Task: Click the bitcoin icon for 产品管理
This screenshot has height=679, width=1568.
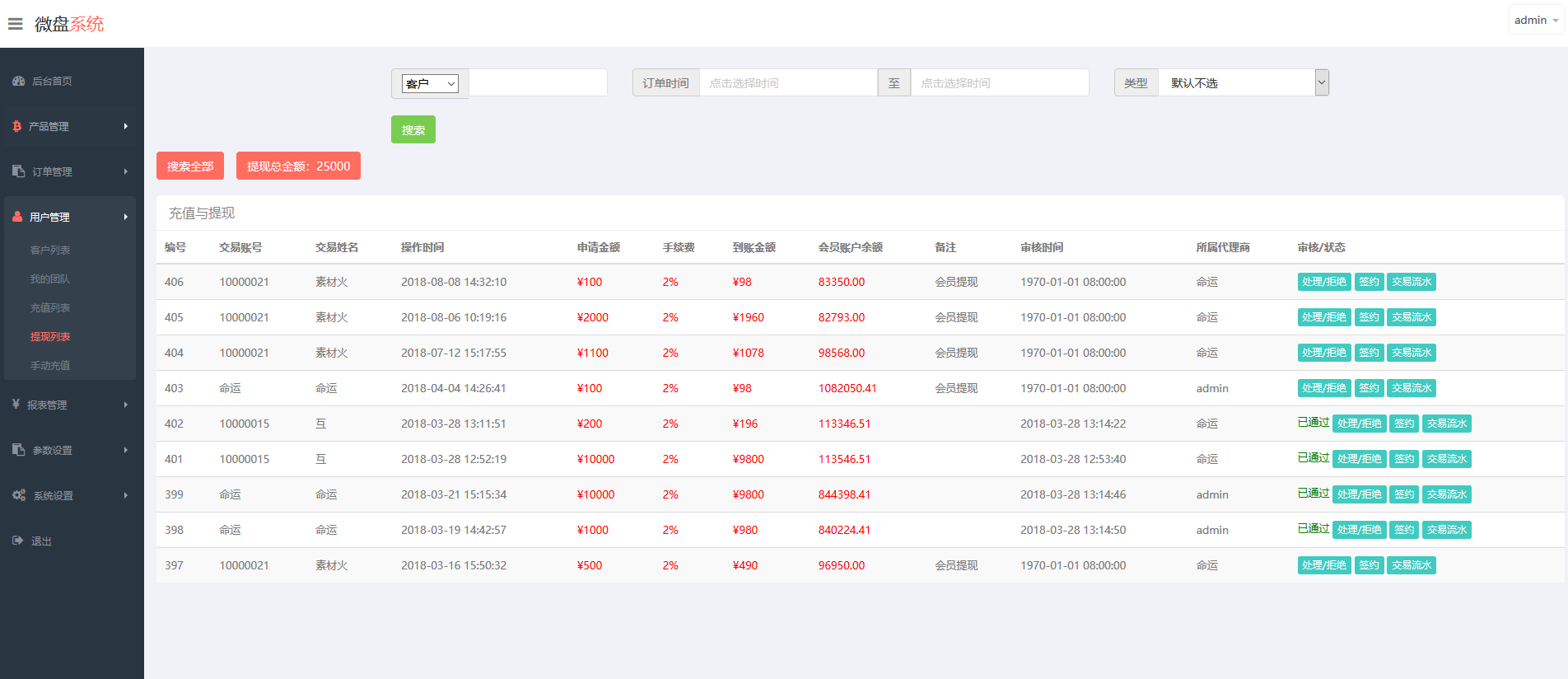Action: pos(17,126)
